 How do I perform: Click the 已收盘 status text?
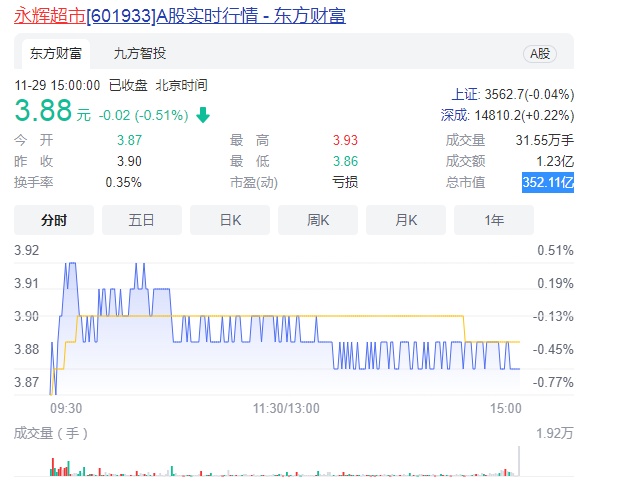click(128, 85)
